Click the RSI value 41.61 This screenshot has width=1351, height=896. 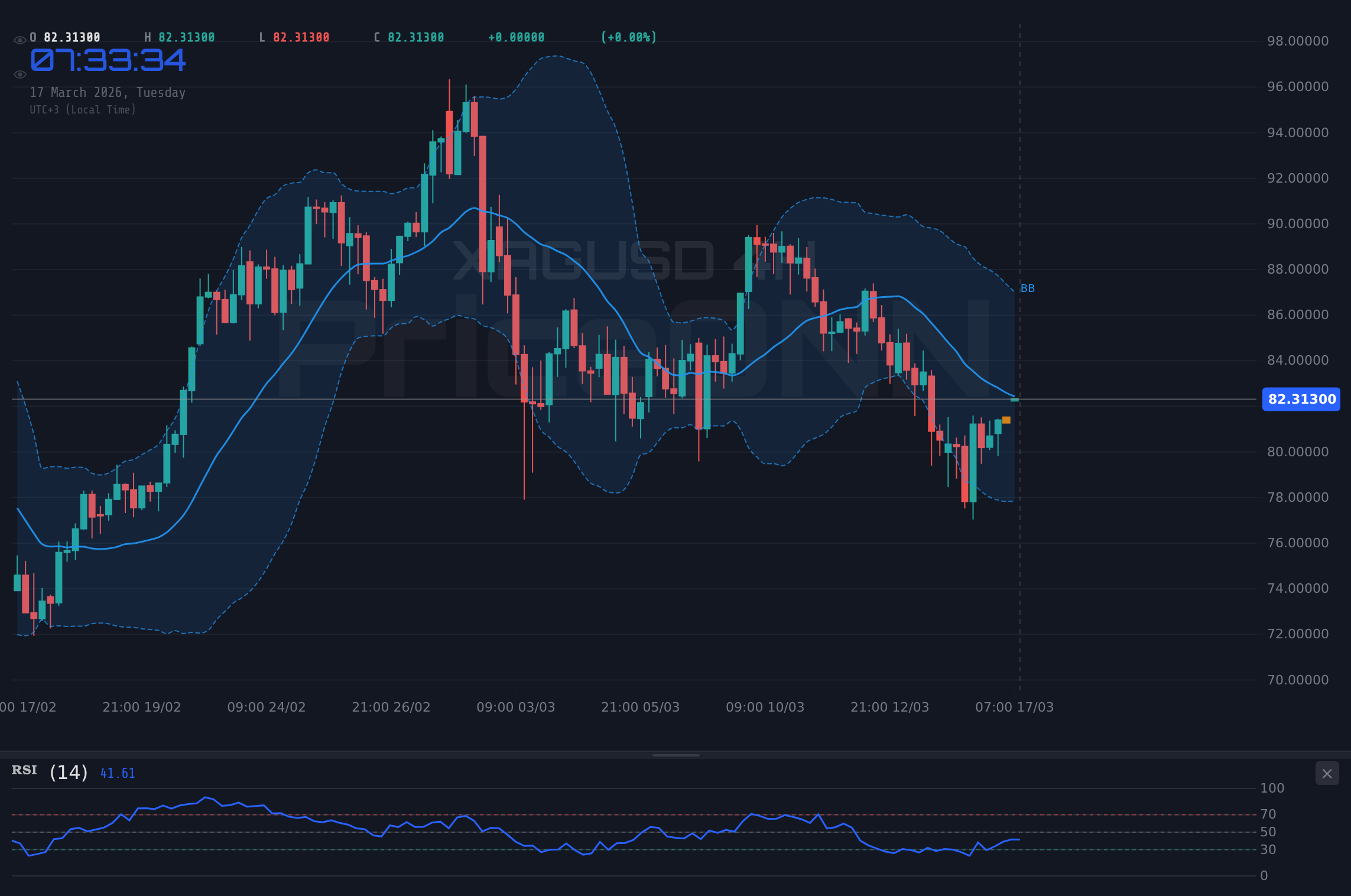[117, 772]
